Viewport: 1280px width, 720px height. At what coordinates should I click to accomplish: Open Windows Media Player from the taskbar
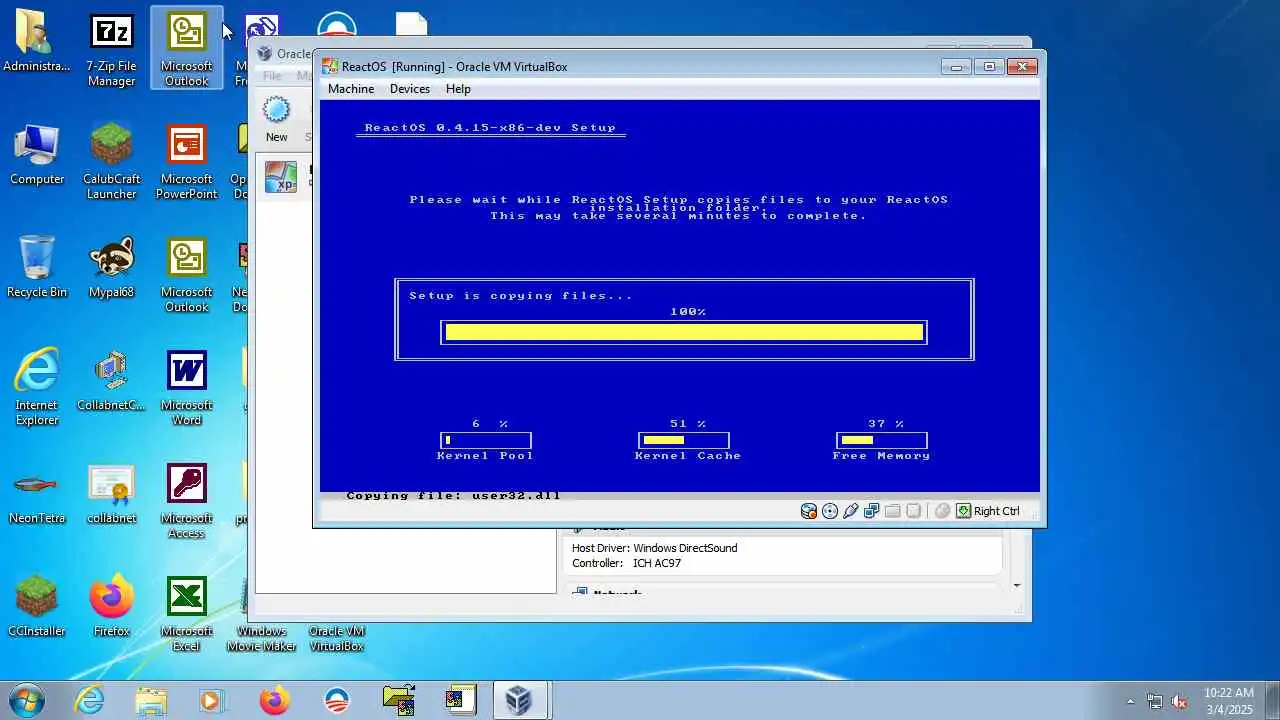click(x=212, y=700)
